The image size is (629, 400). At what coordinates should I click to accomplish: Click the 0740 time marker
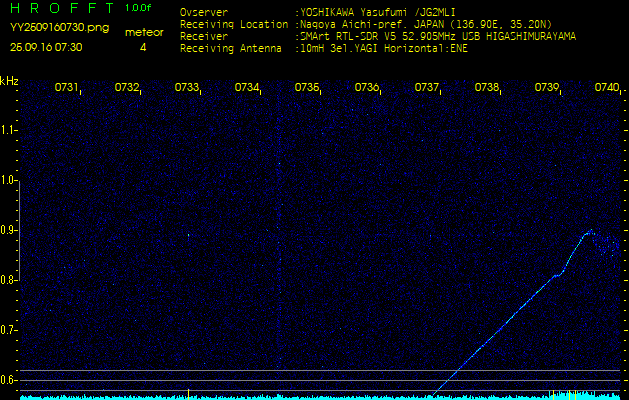point(606,88)
